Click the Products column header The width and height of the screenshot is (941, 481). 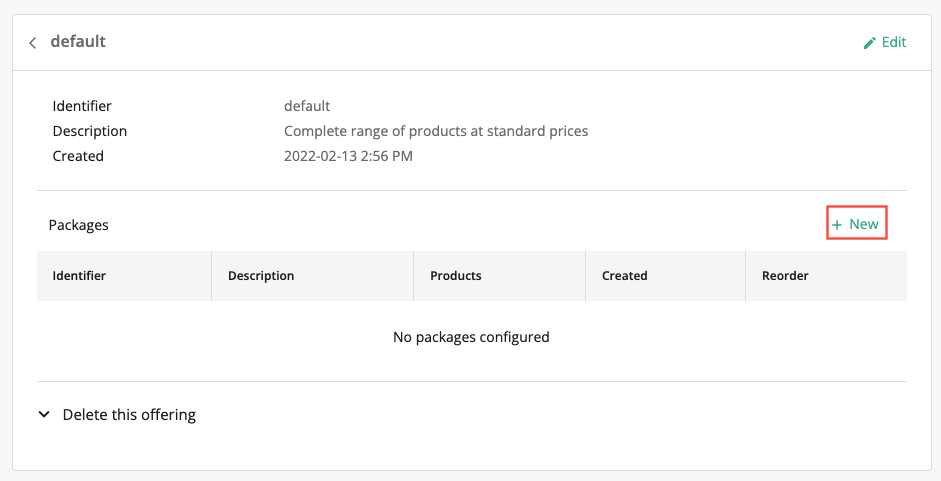pos(455,276)
